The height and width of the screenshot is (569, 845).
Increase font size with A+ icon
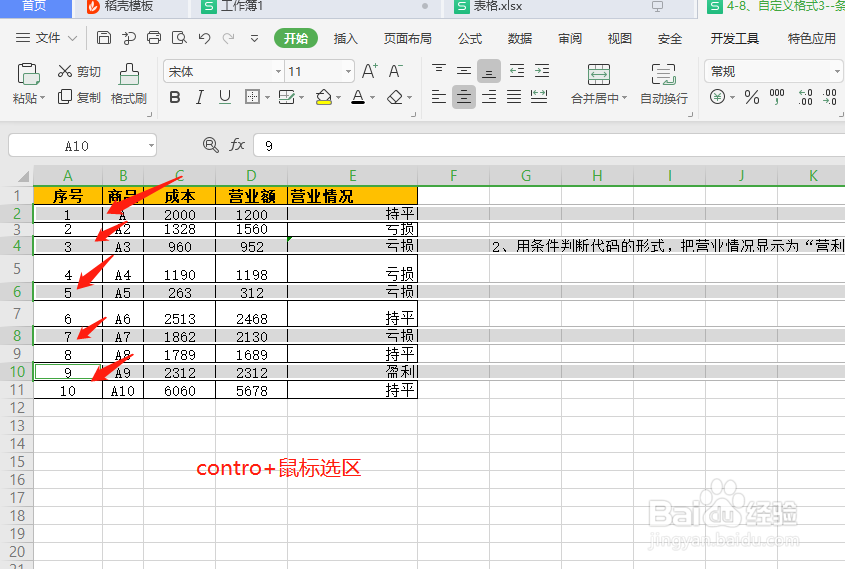(370, 71)
